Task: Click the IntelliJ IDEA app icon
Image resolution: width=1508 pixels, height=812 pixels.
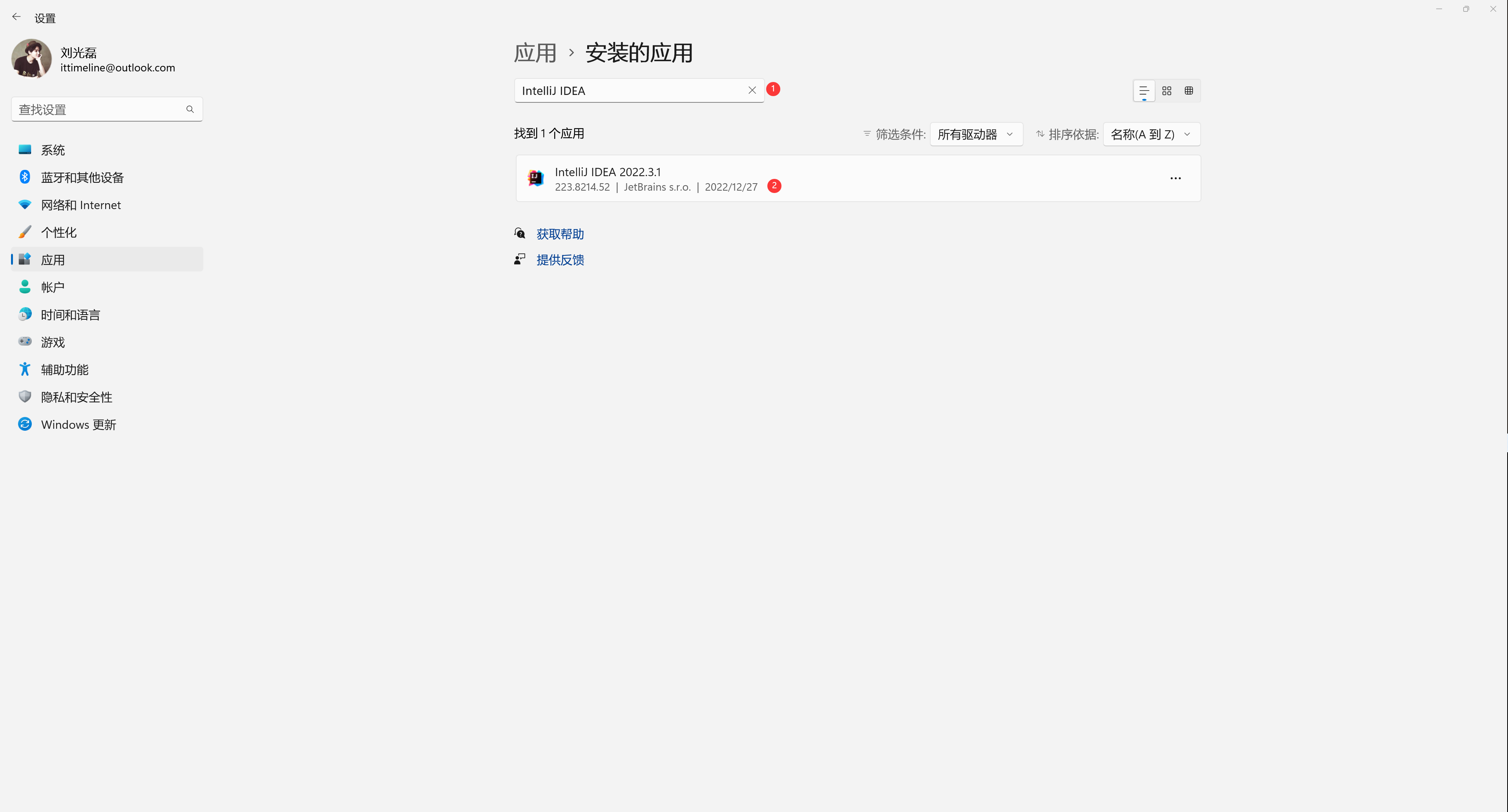Action: pos(536,178)
